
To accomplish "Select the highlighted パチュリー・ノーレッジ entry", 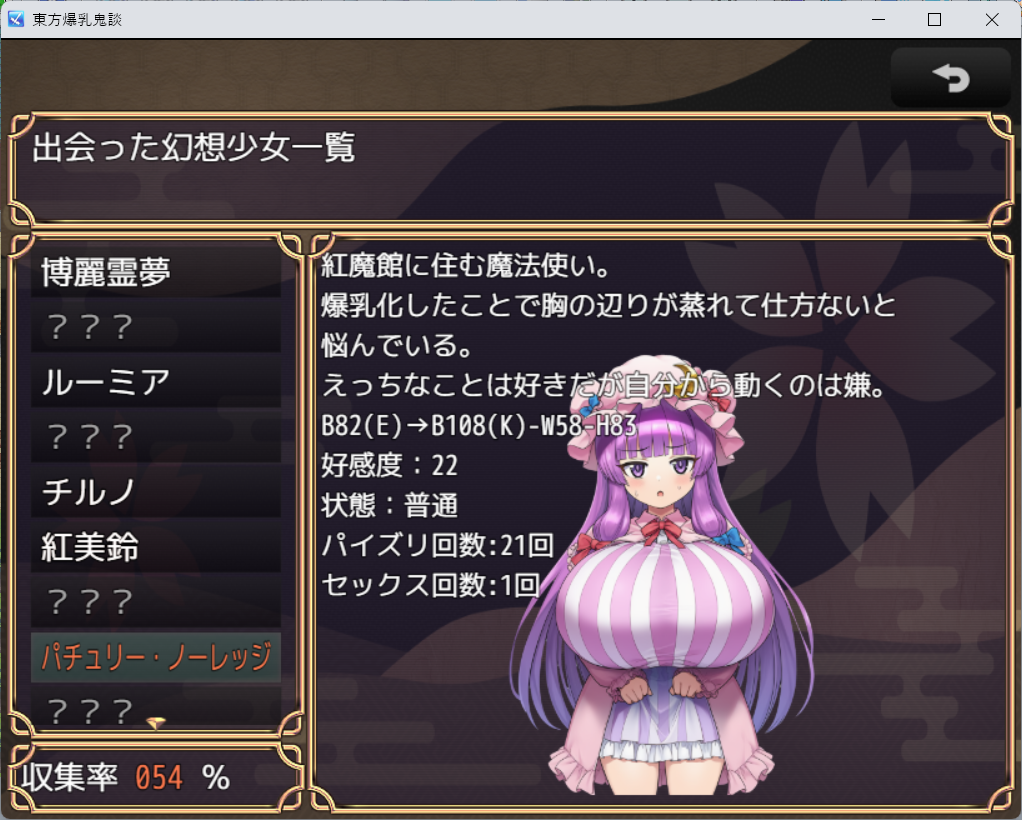I will (156, 656).
